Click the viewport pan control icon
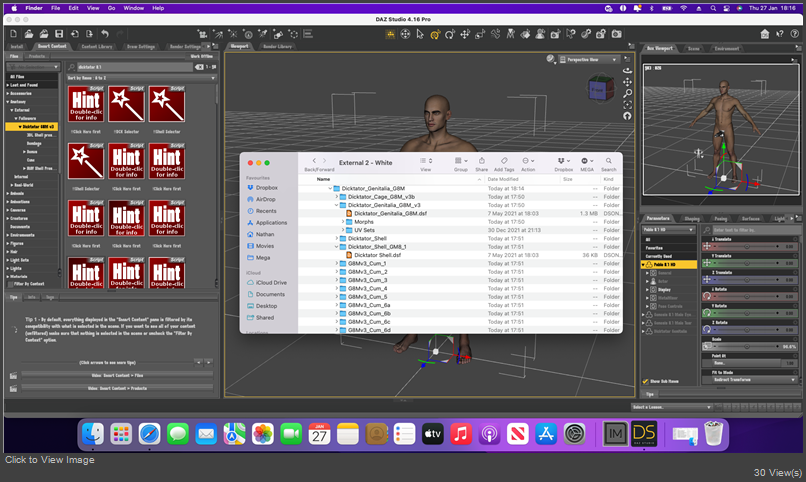This screenshot has height=482, width=806. pyautogui.click(x=627, y=82)
